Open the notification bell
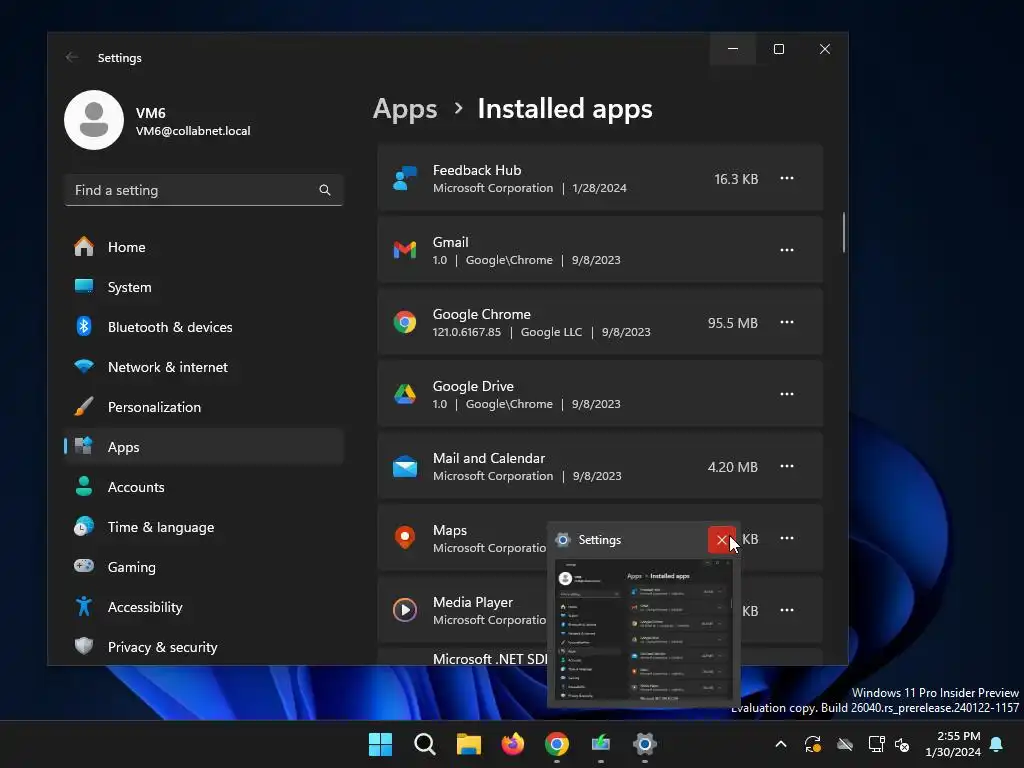This screenshot has width=1024, height=768. (x=997, y=744)
